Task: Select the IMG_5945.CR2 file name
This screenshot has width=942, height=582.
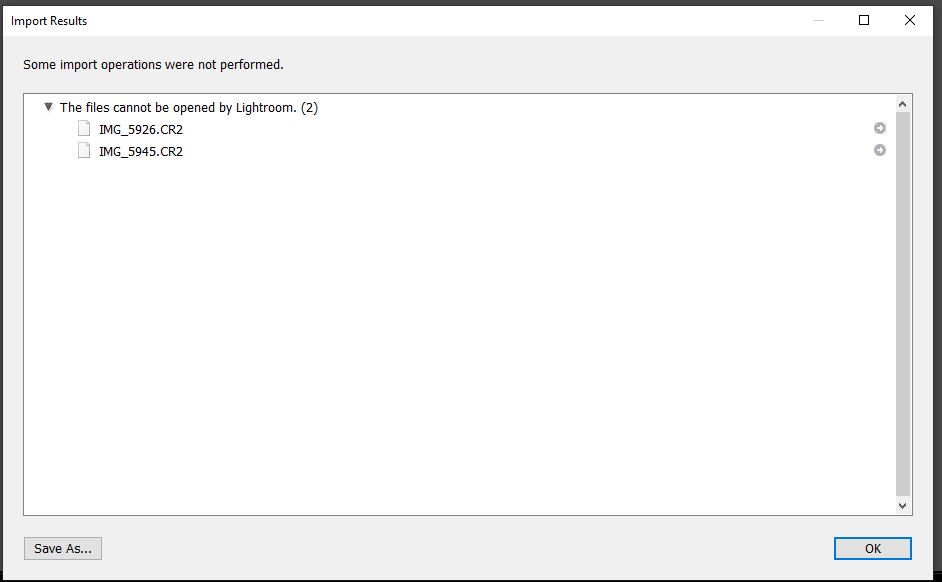Action: point(141,151)
